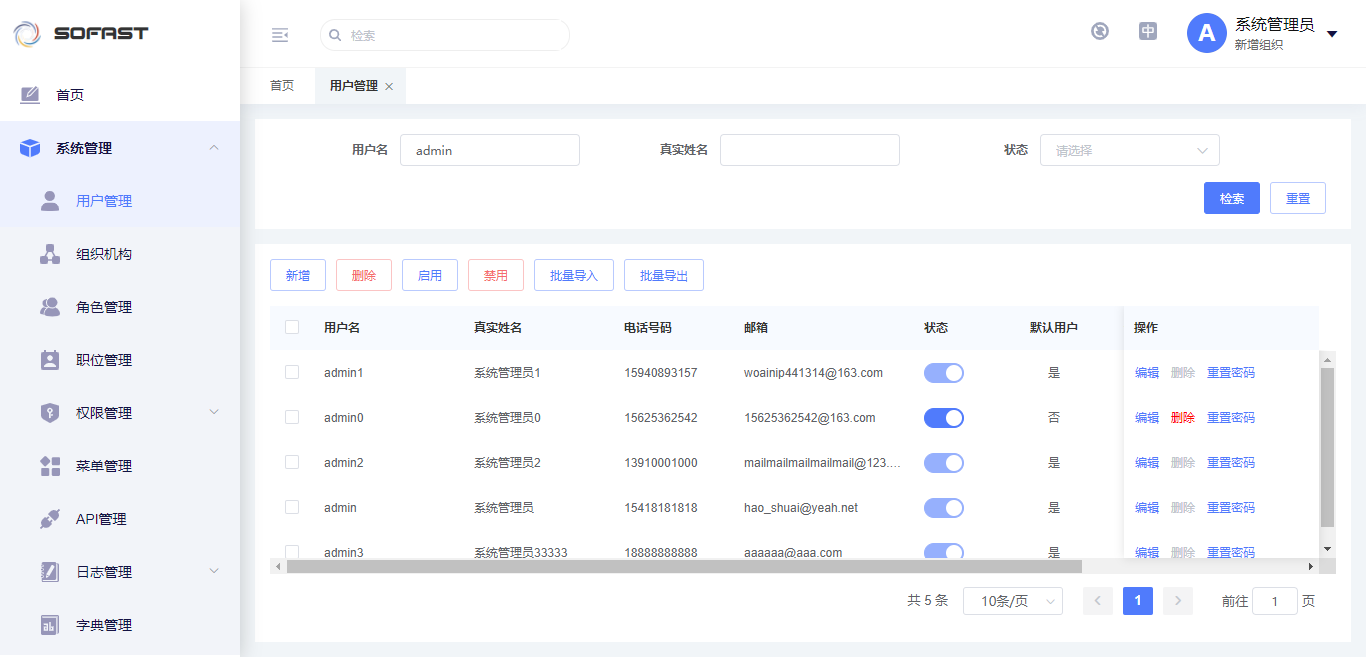Select all rows with header checkbox
1366x657 pixels.
(292, 327)
